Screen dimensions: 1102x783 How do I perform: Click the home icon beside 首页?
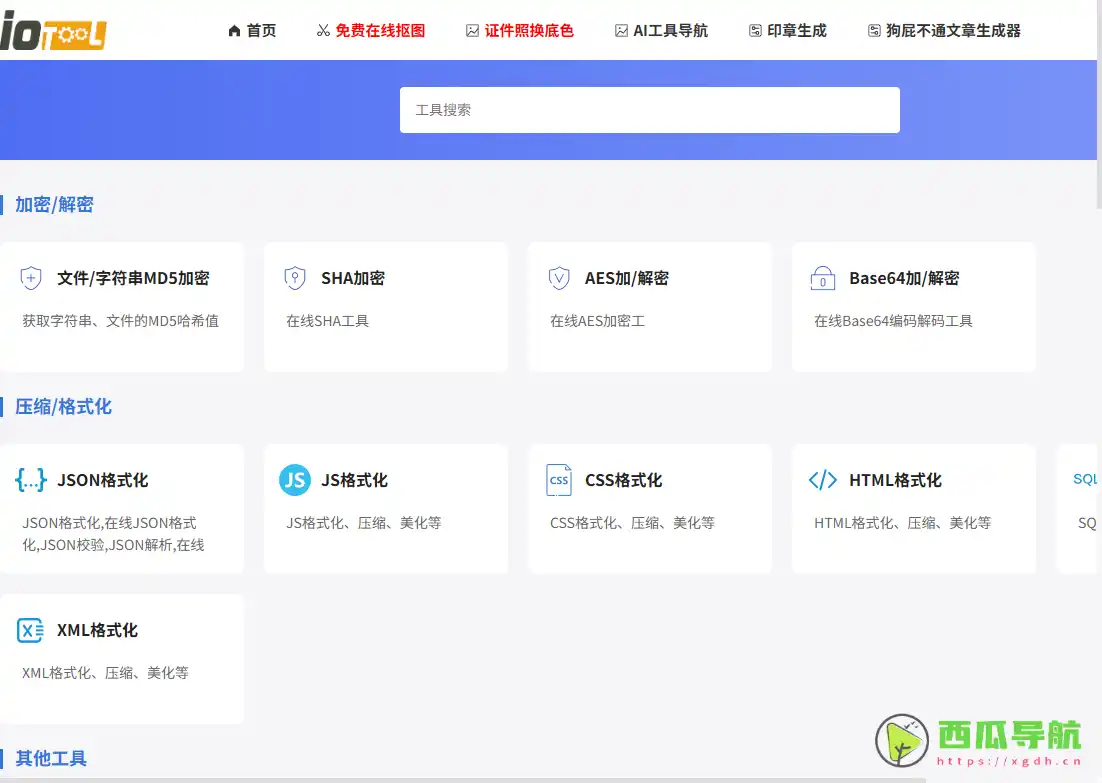click(235, 30)
